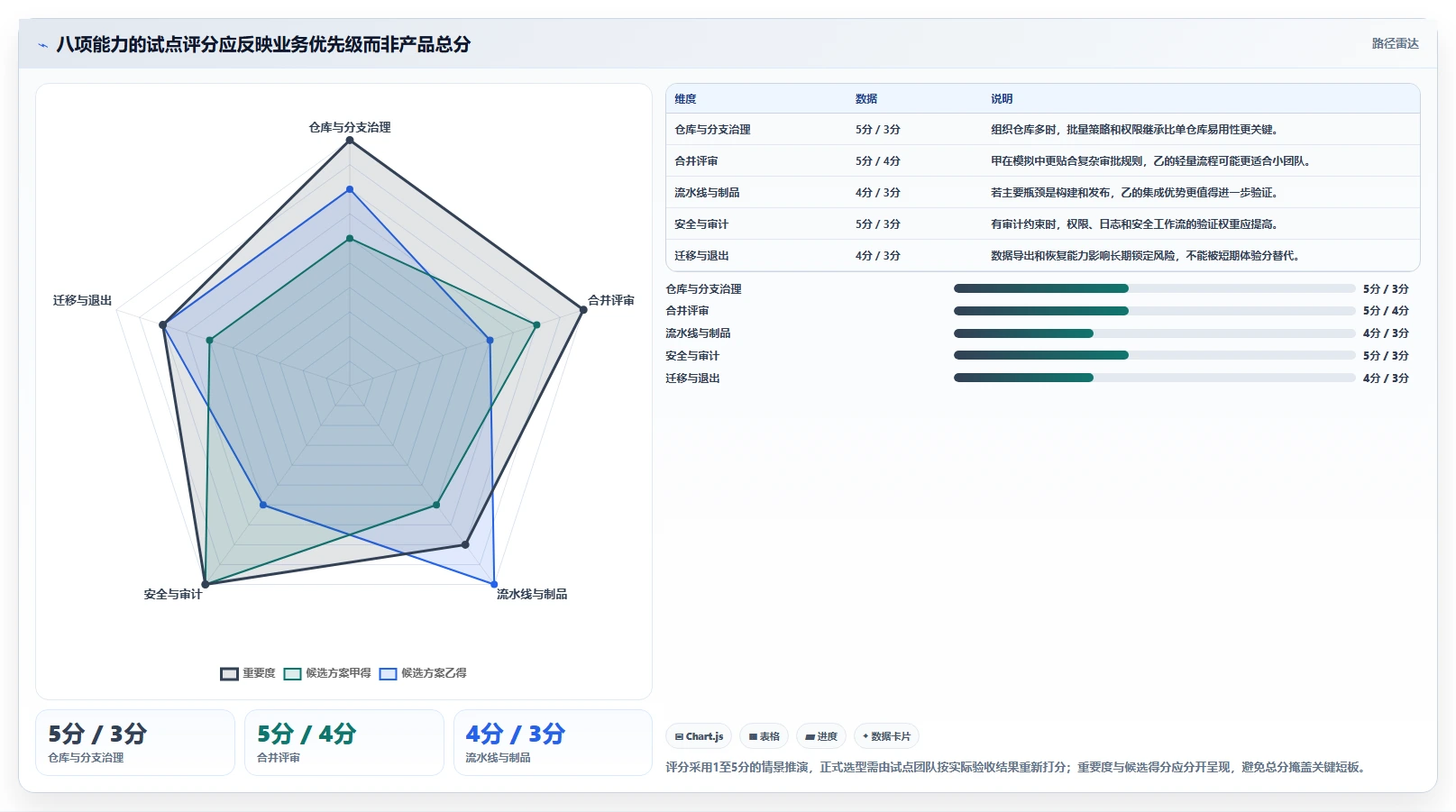1456x812 pixels.
Task: Click the 数据 column header
Action: (866, 99)
